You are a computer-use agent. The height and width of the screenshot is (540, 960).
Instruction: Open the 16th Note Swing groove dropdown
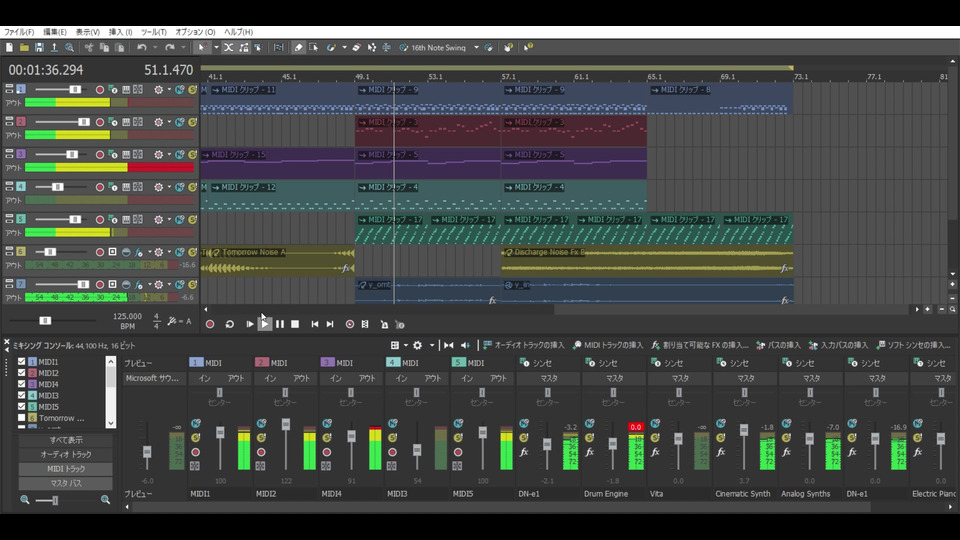click(x=476, y=47)
